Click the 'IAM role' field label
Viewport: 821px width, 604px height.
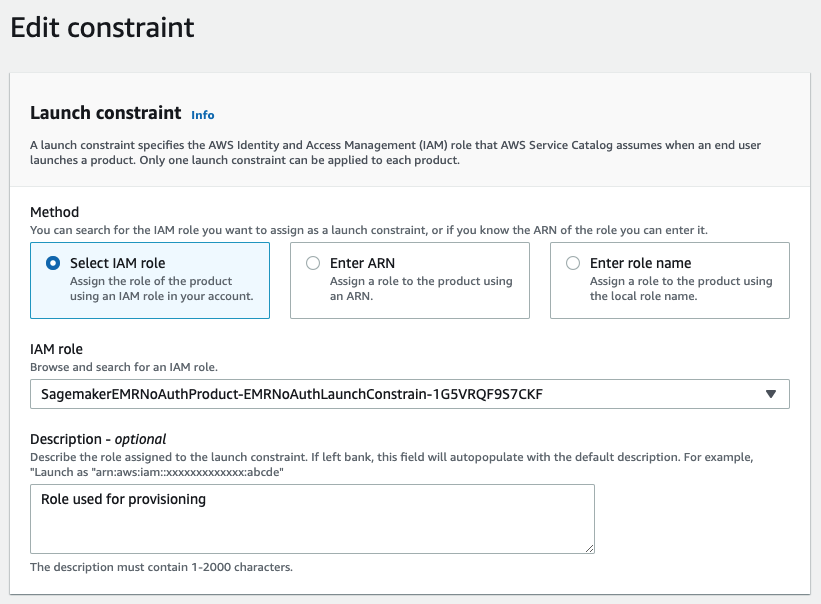pos(59,351)
